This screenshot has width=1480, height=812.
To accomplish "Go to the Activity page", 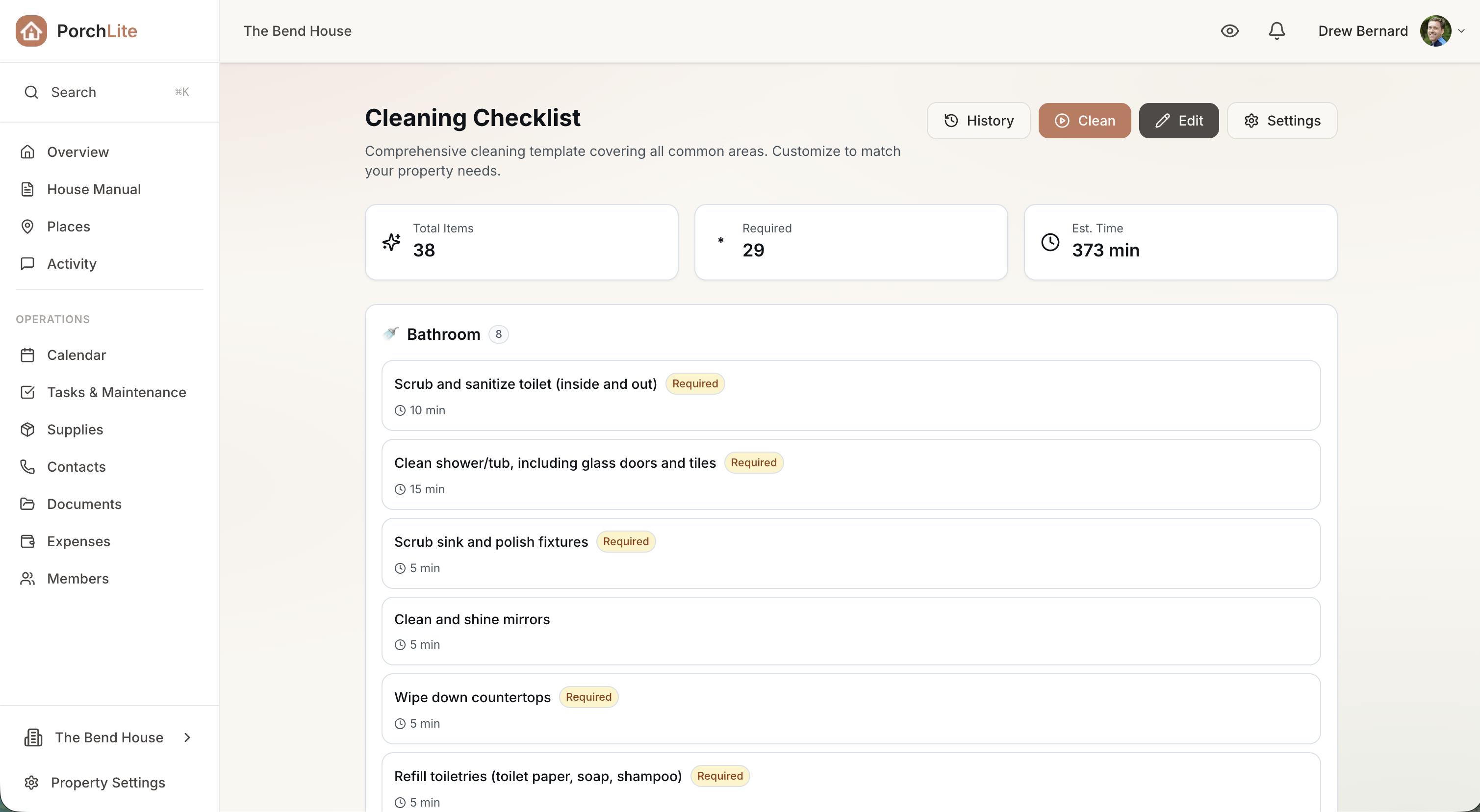I will tap(72, 264).
